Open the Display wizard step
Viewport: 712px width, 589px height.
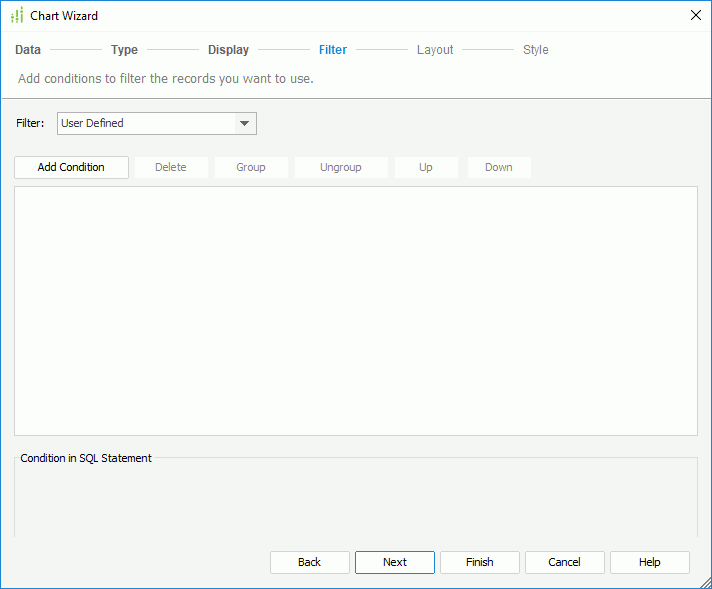click(x=228, y=50)
